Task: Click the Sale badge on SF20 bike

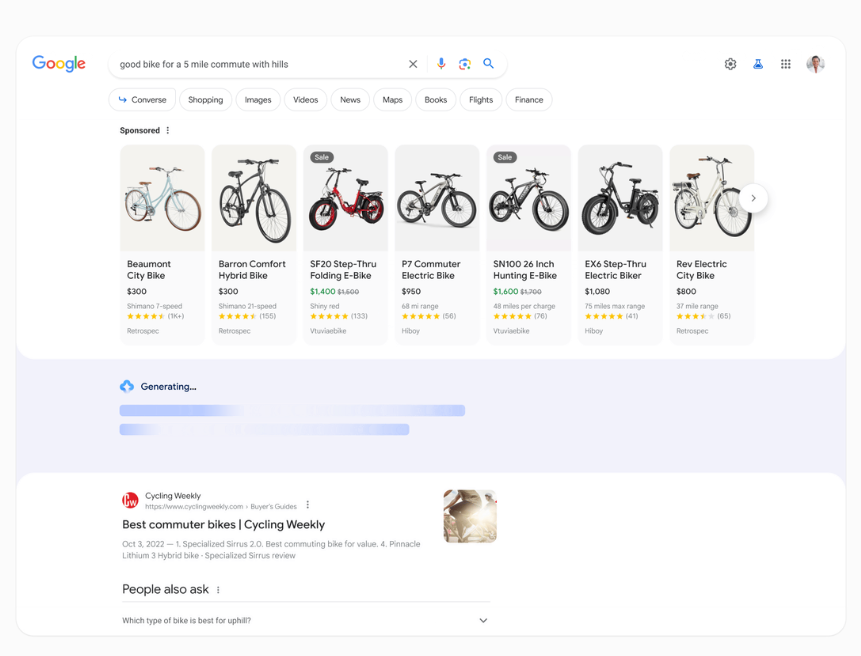Action: tap(322, 158)
